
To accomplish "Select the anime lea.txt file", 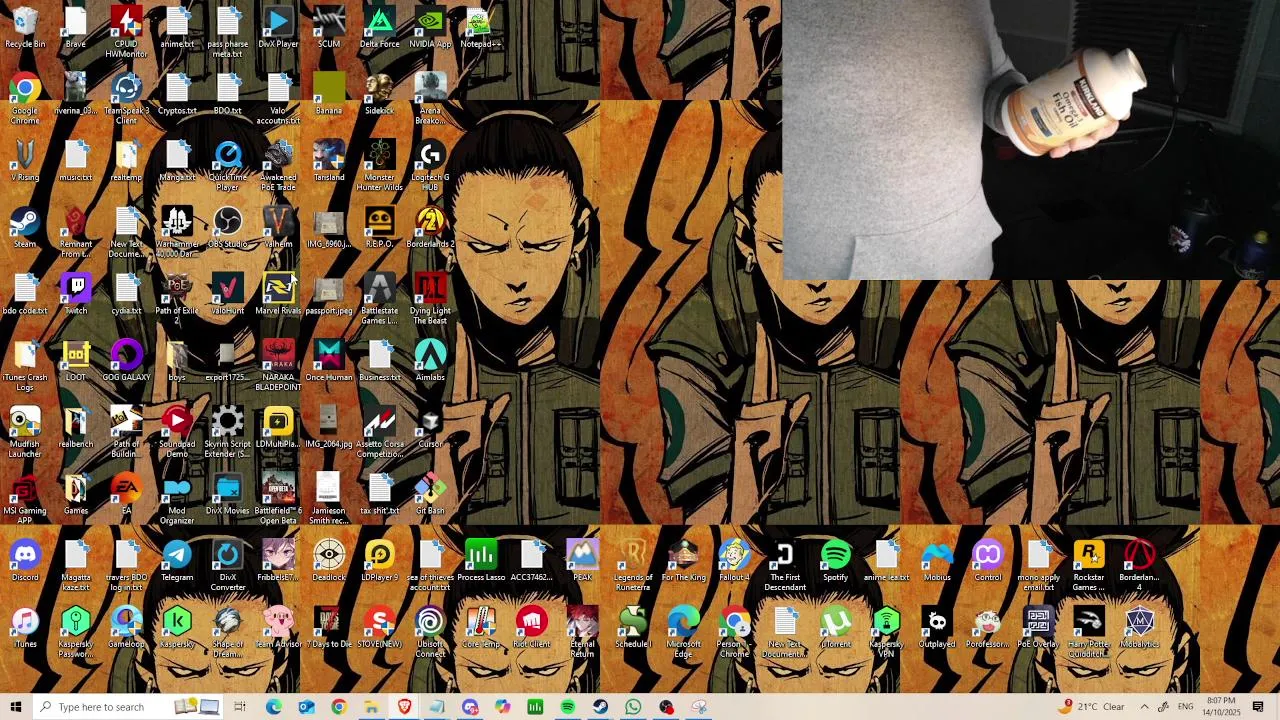I will (x=886, y=562).
